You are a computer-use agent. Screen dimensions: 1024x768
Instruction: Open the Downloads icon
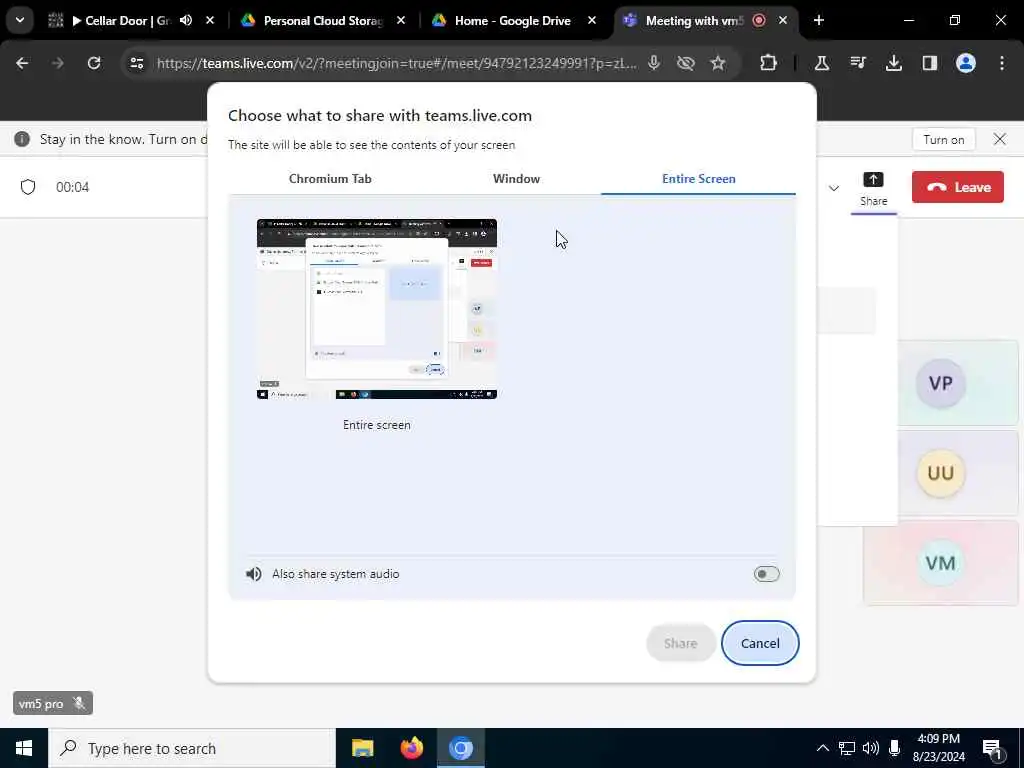(x=893, y=63)
